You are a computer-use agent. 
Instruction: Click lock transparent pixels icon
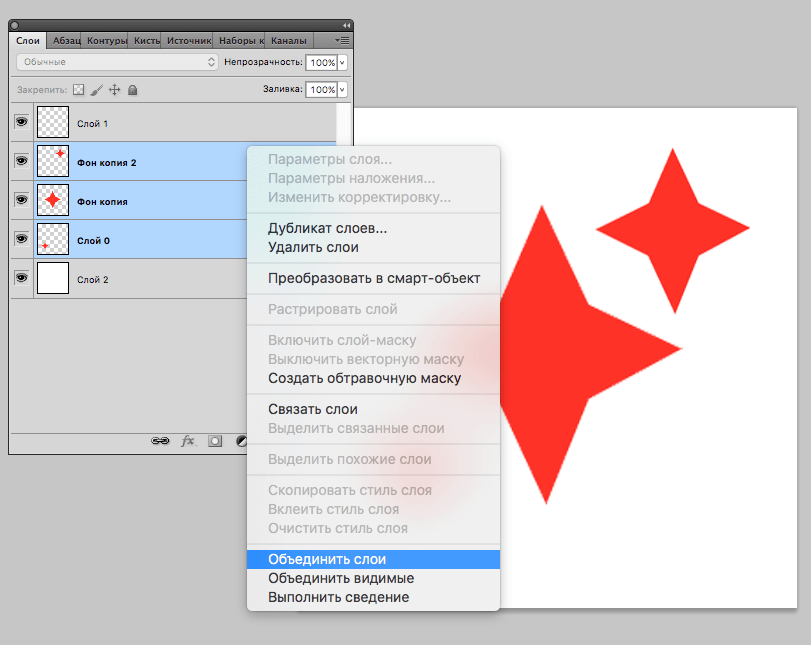click(79, 90)
